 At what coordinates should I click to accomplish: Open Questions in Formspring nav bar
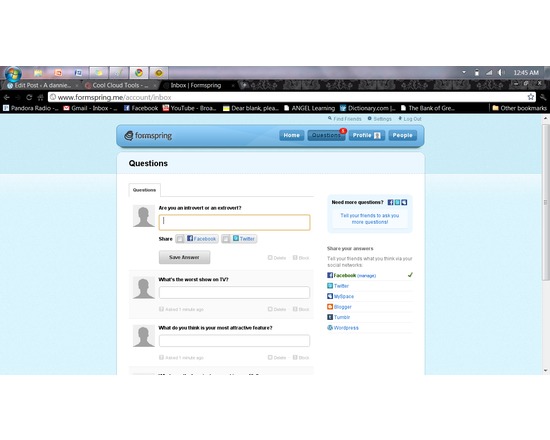[326, 135]
